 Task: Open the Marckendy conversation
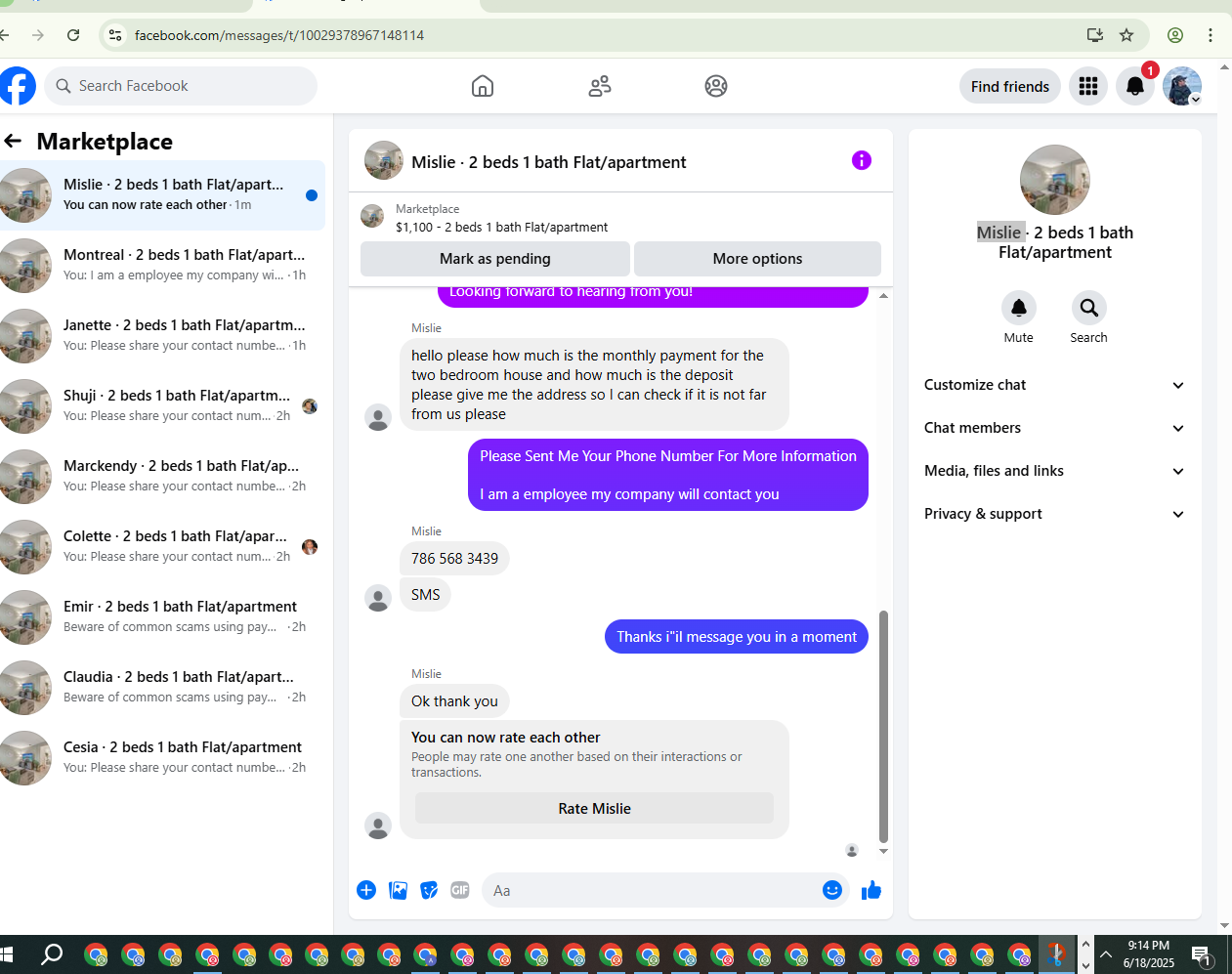(x=162, y=477)
